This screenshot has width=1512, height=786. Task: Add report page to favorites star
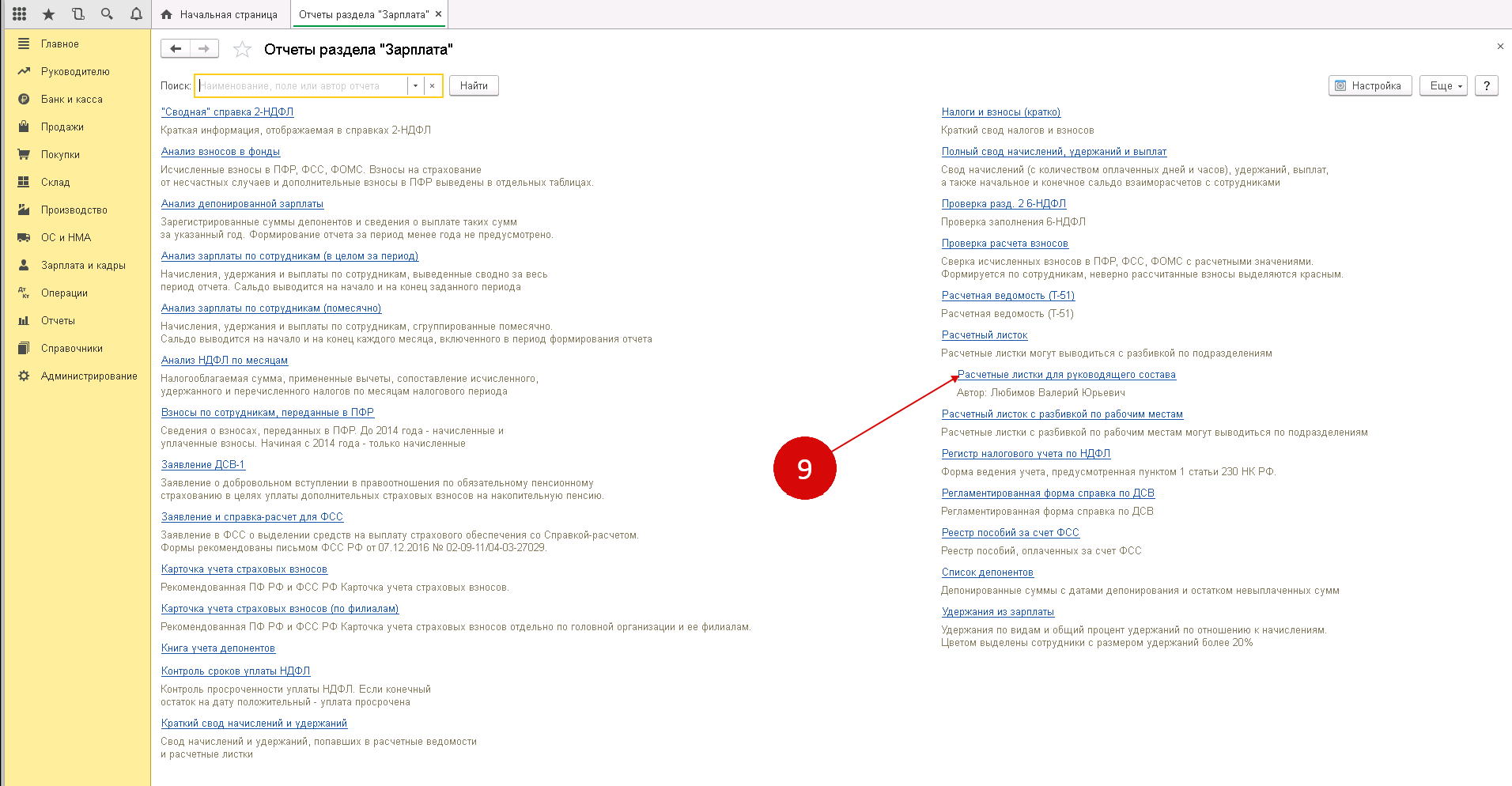point(242,50)
